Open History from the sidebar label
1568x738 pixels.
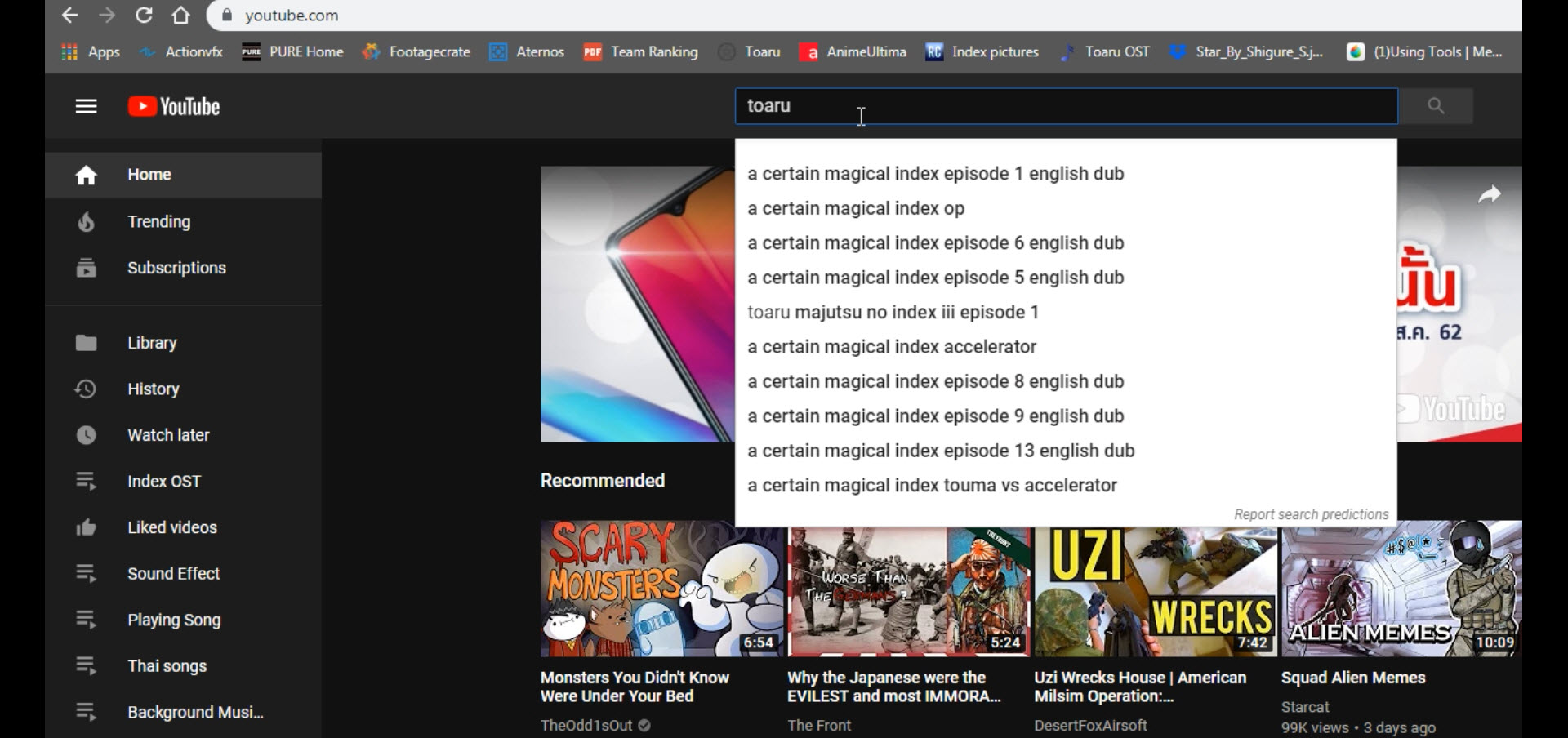(153, 389)
